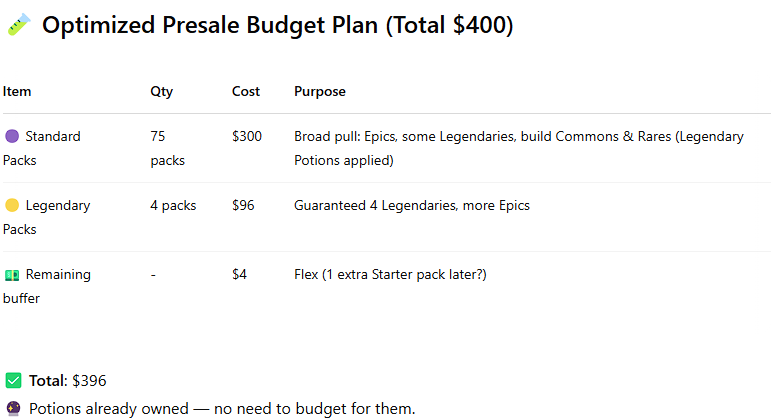This screenshot has height=420, width=780.
Task: Click the Broad pull Epics purpose text
Action: (x=519, y=148)
